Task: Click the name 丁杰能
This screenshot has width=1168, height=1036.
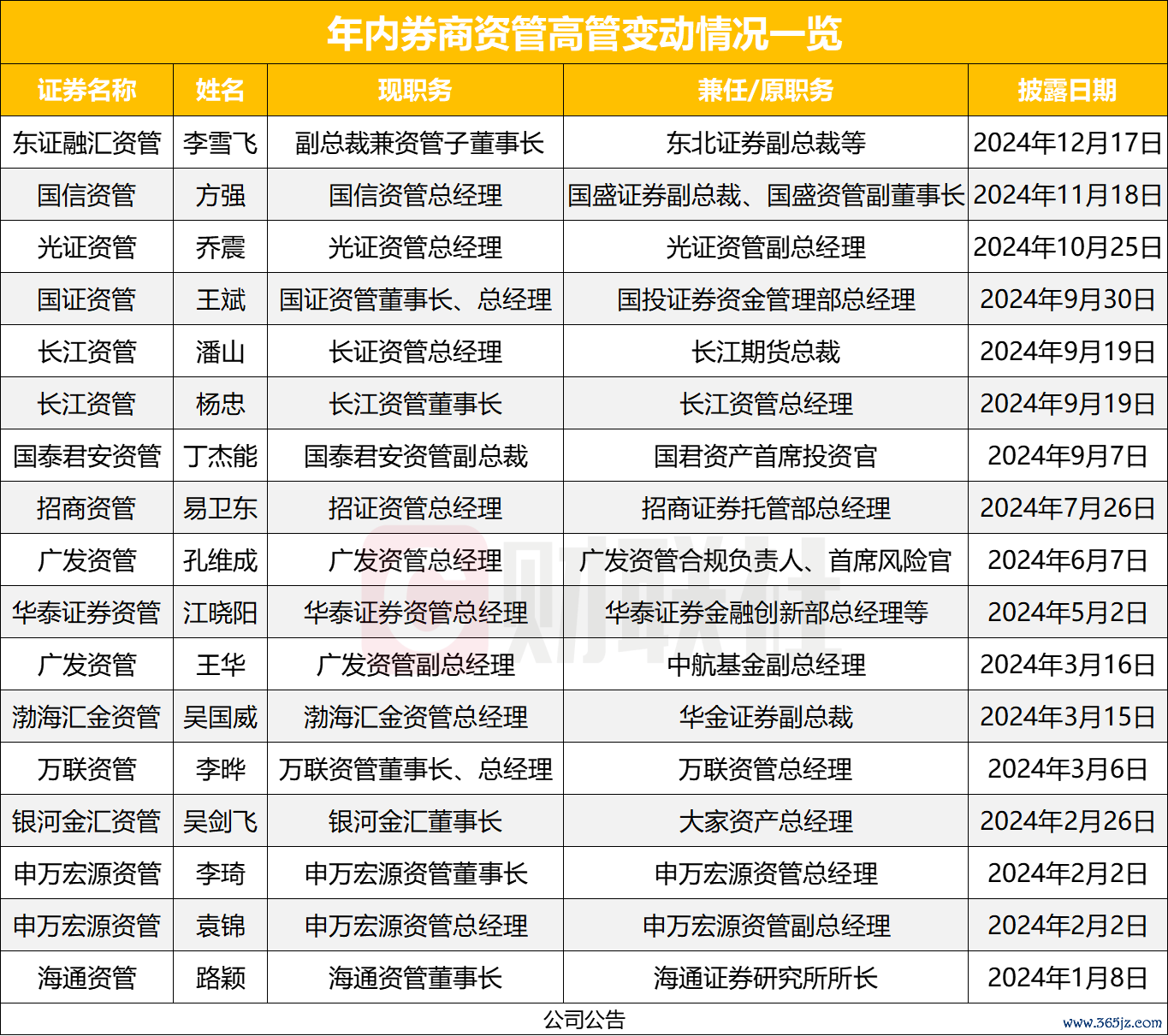Action: 220,456
